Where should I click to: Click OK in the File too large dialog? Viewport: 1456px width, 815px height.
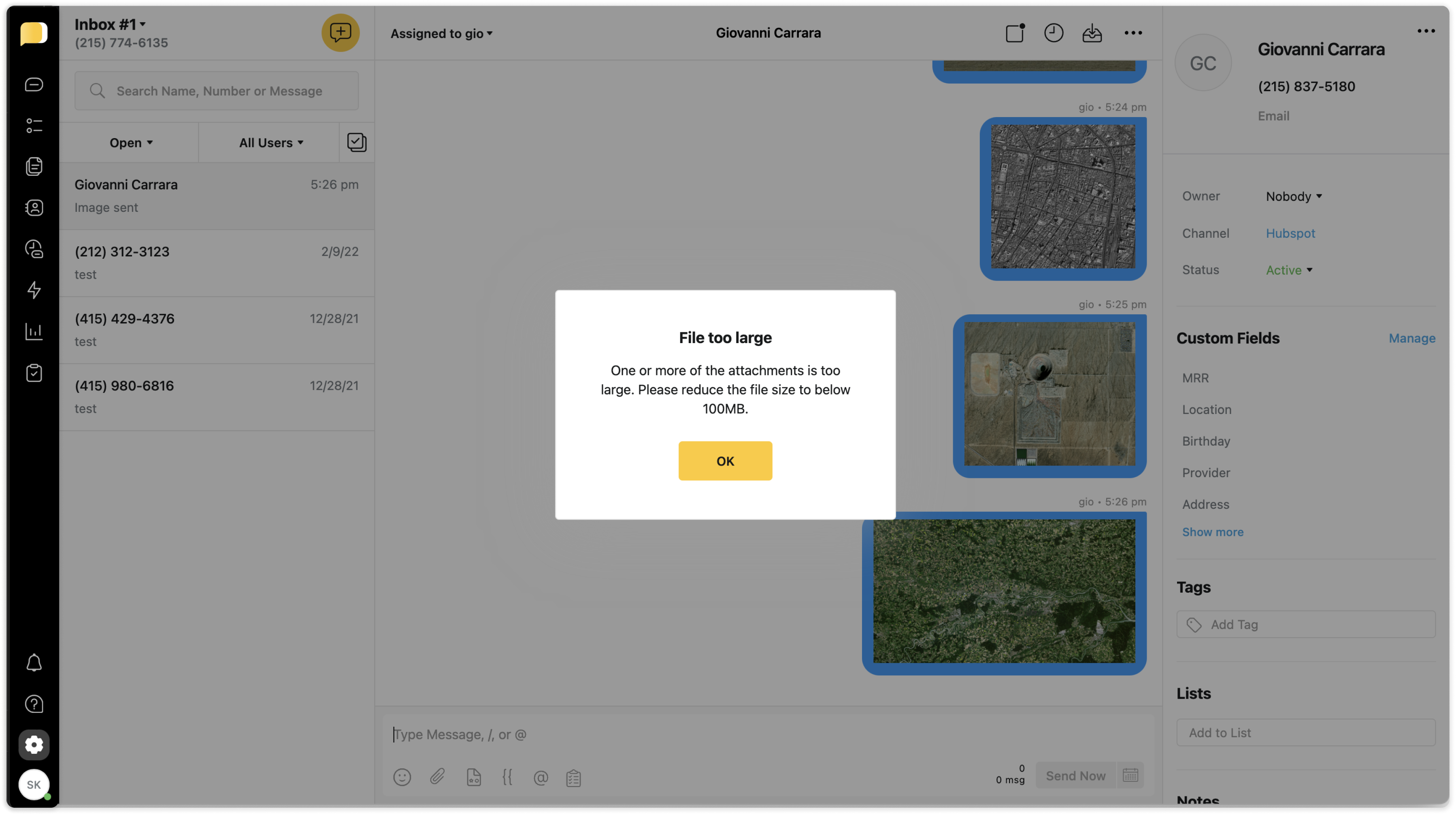coord(725,461)
